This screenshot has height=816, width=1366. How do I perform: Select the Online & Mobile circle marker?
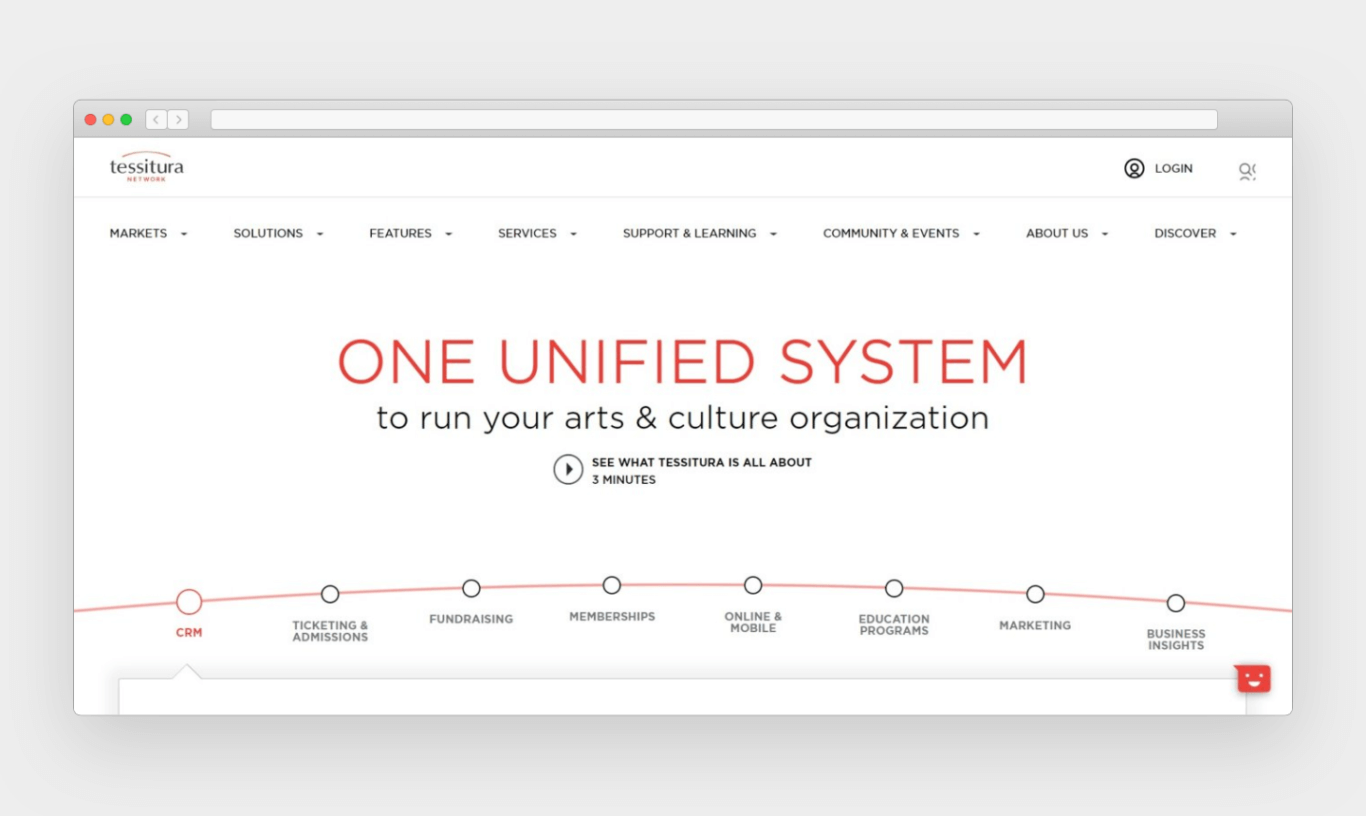pyautogui.click(x=753, y=585)
